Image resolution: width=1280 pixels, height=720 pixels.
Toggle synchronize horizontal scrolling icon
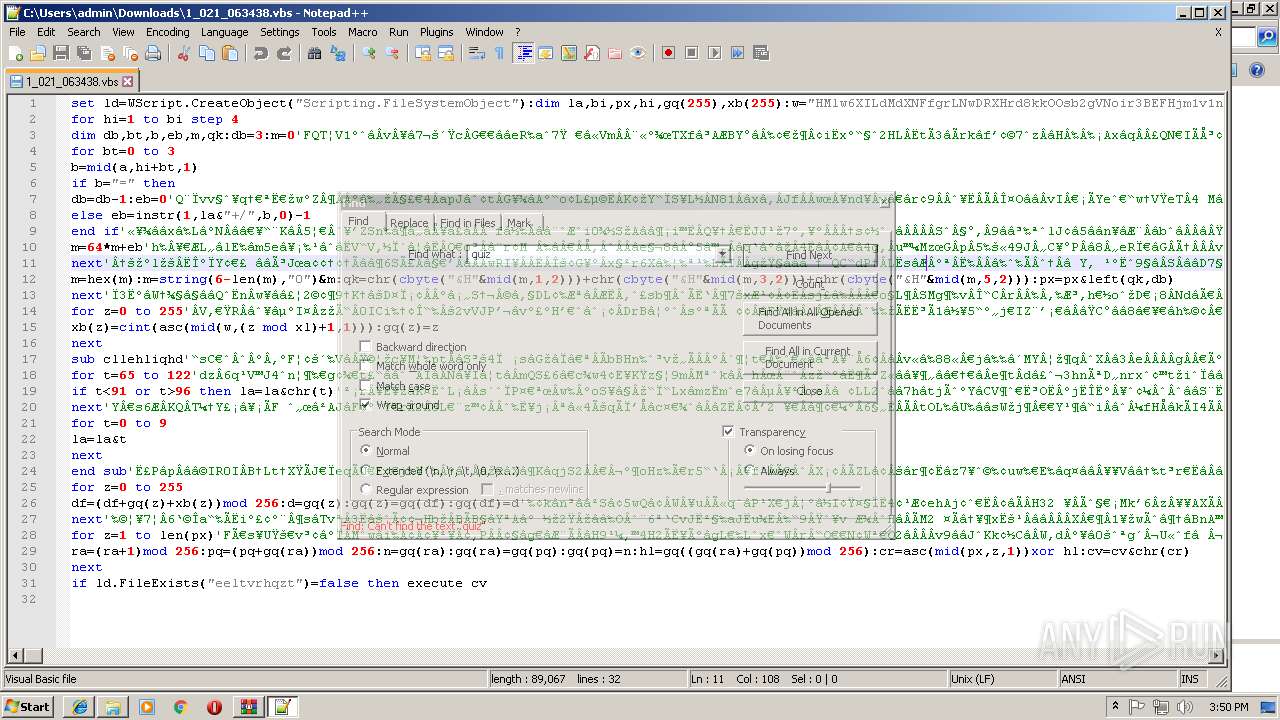(445, 53)
